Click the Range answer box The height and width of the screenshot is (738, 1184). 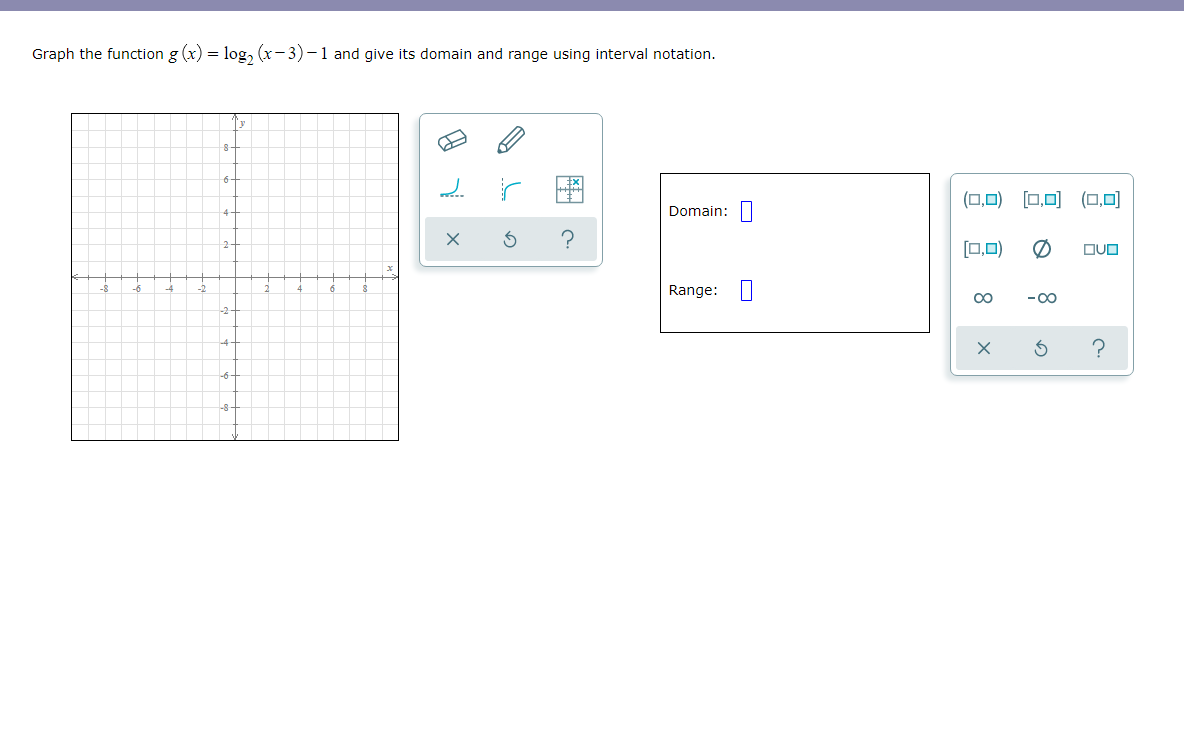pyautogui.click(x=745, y=289)
